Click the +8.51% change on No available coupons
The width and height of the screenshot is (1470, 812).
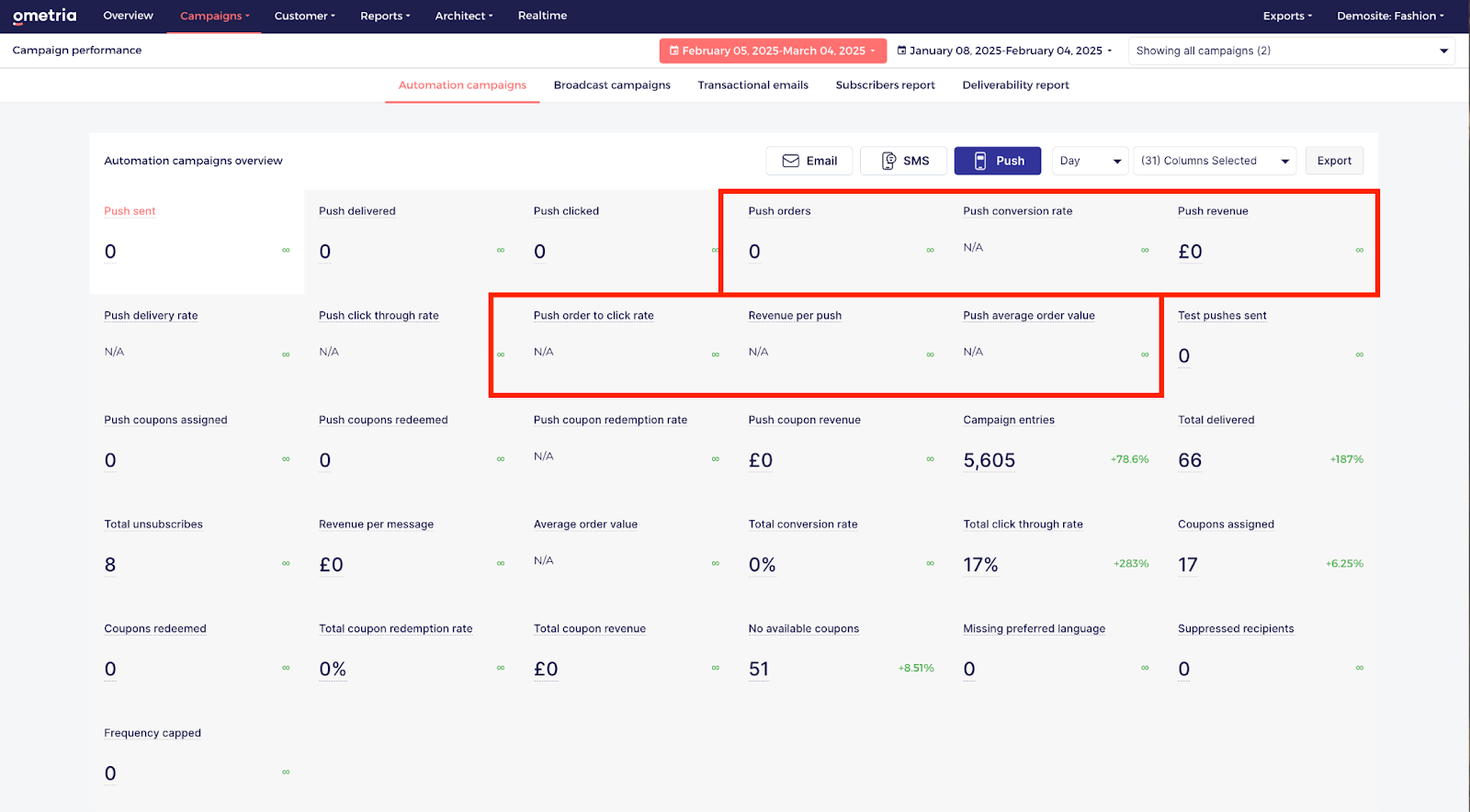[916, 669]
